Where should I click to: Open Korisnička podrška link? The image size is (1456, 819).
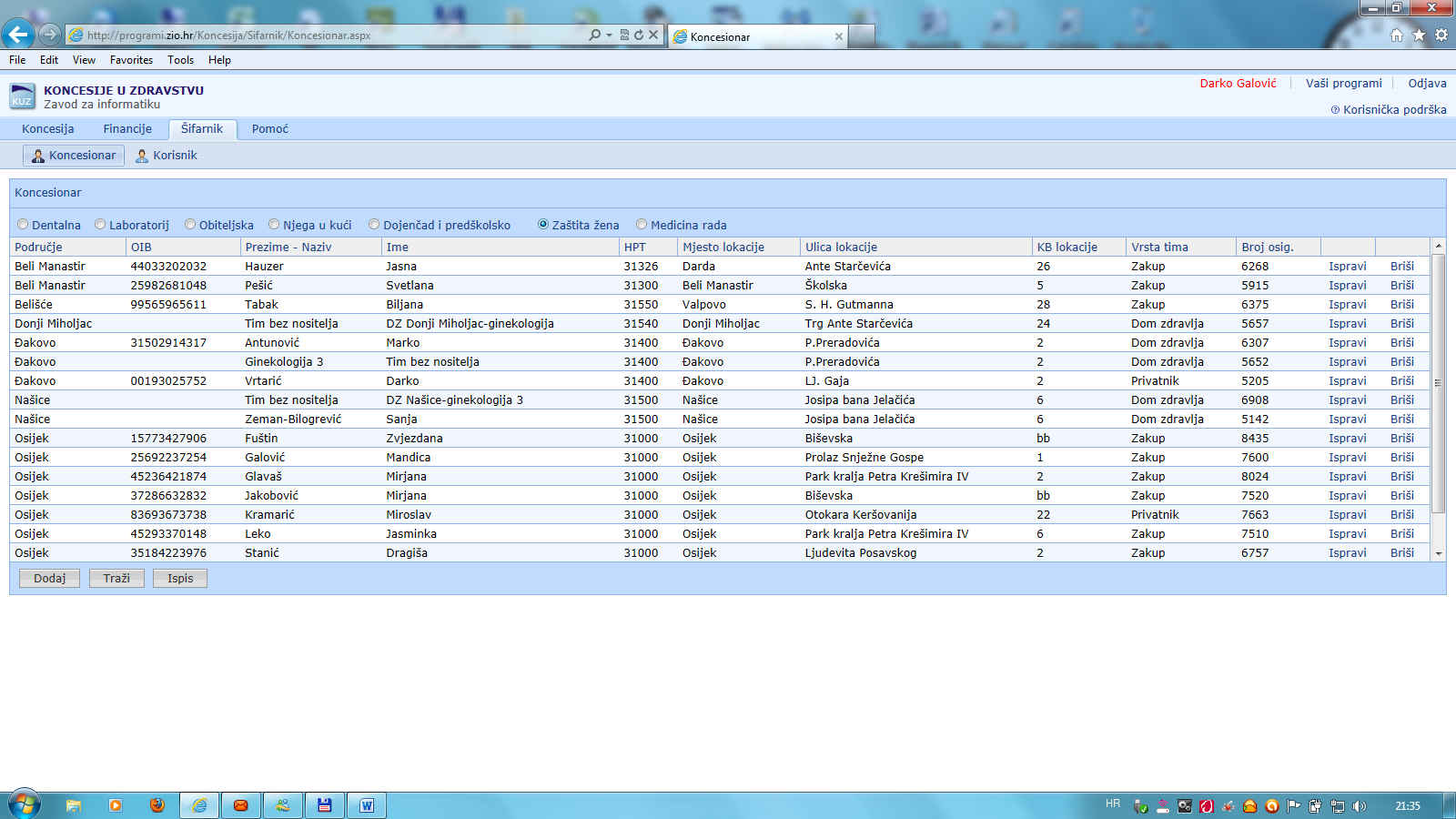coord(1394,110)
